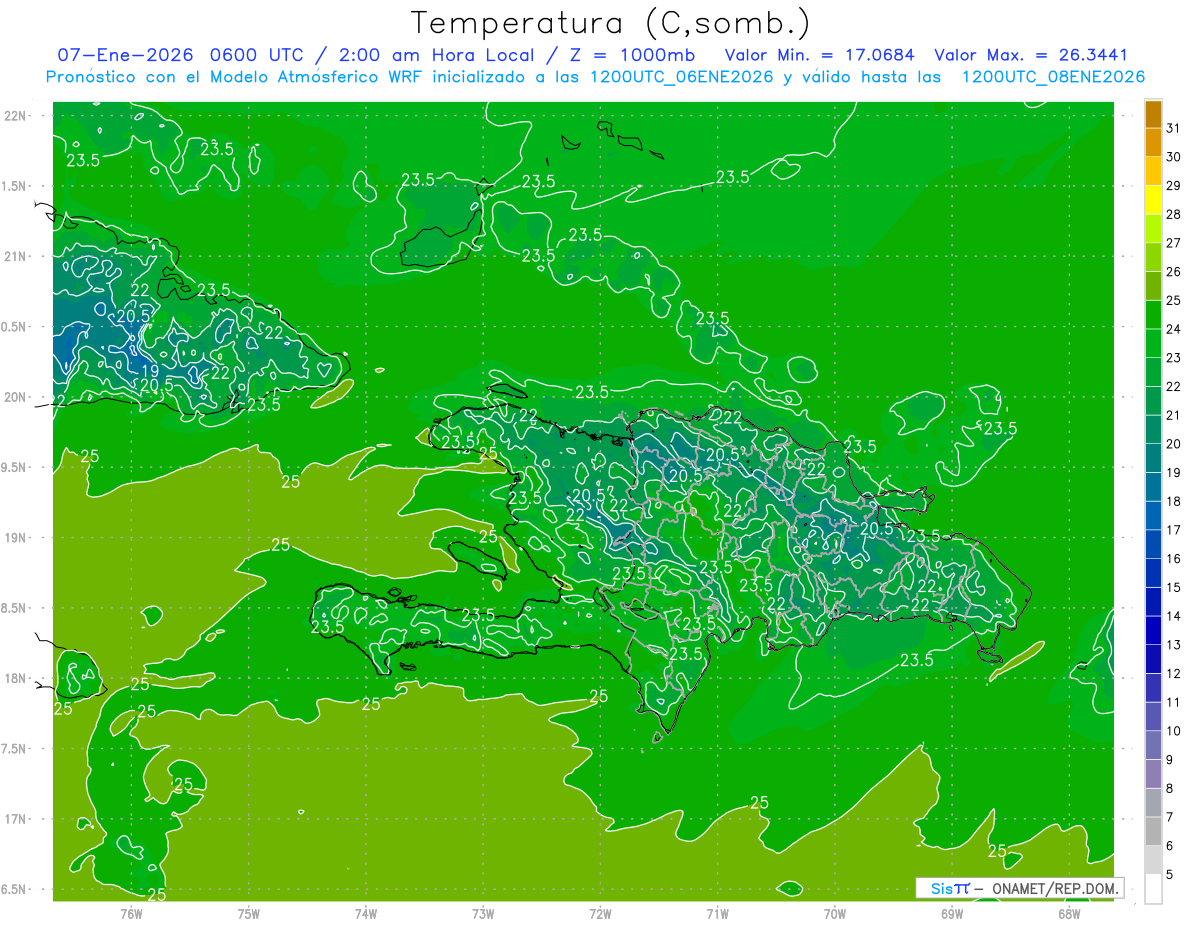Click legend color band between 23 and 24
1200x927 pixels.
1153,343
